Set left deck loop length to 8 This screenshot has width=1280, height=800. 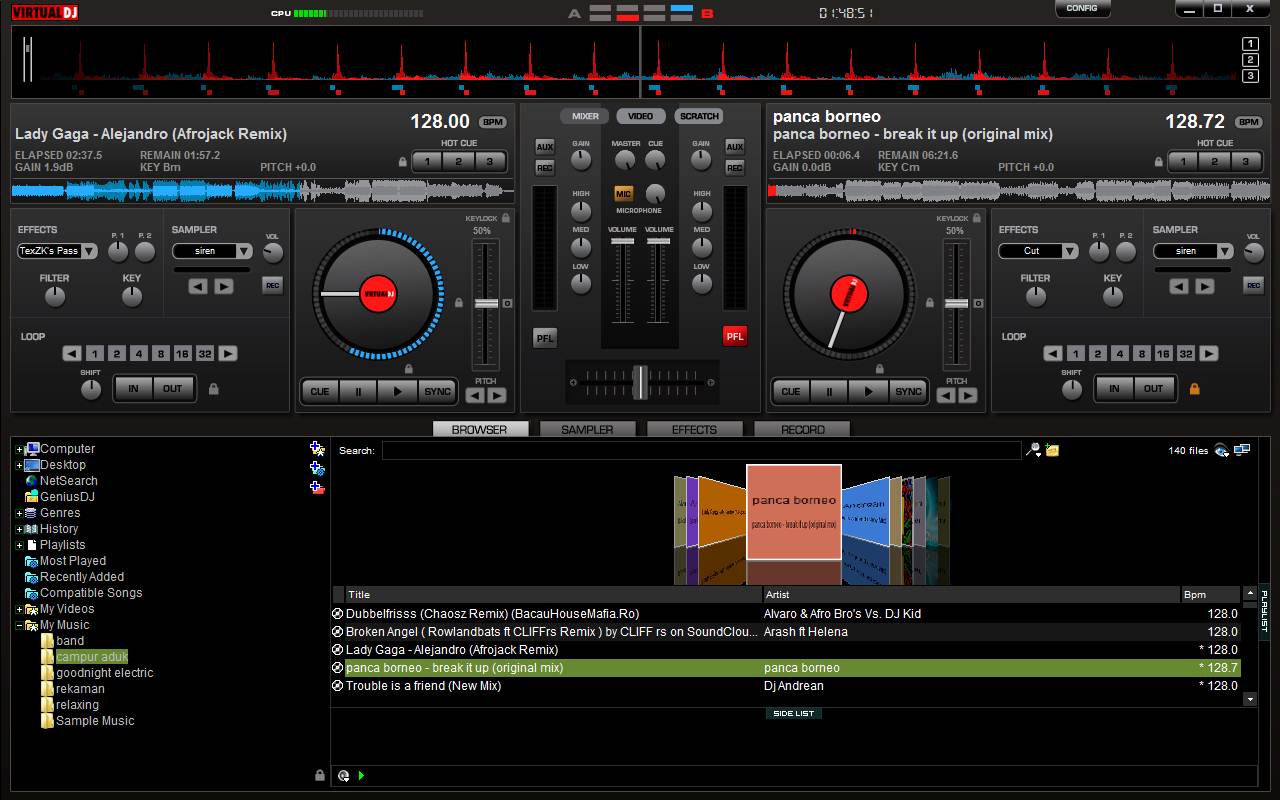pos(160,353)
